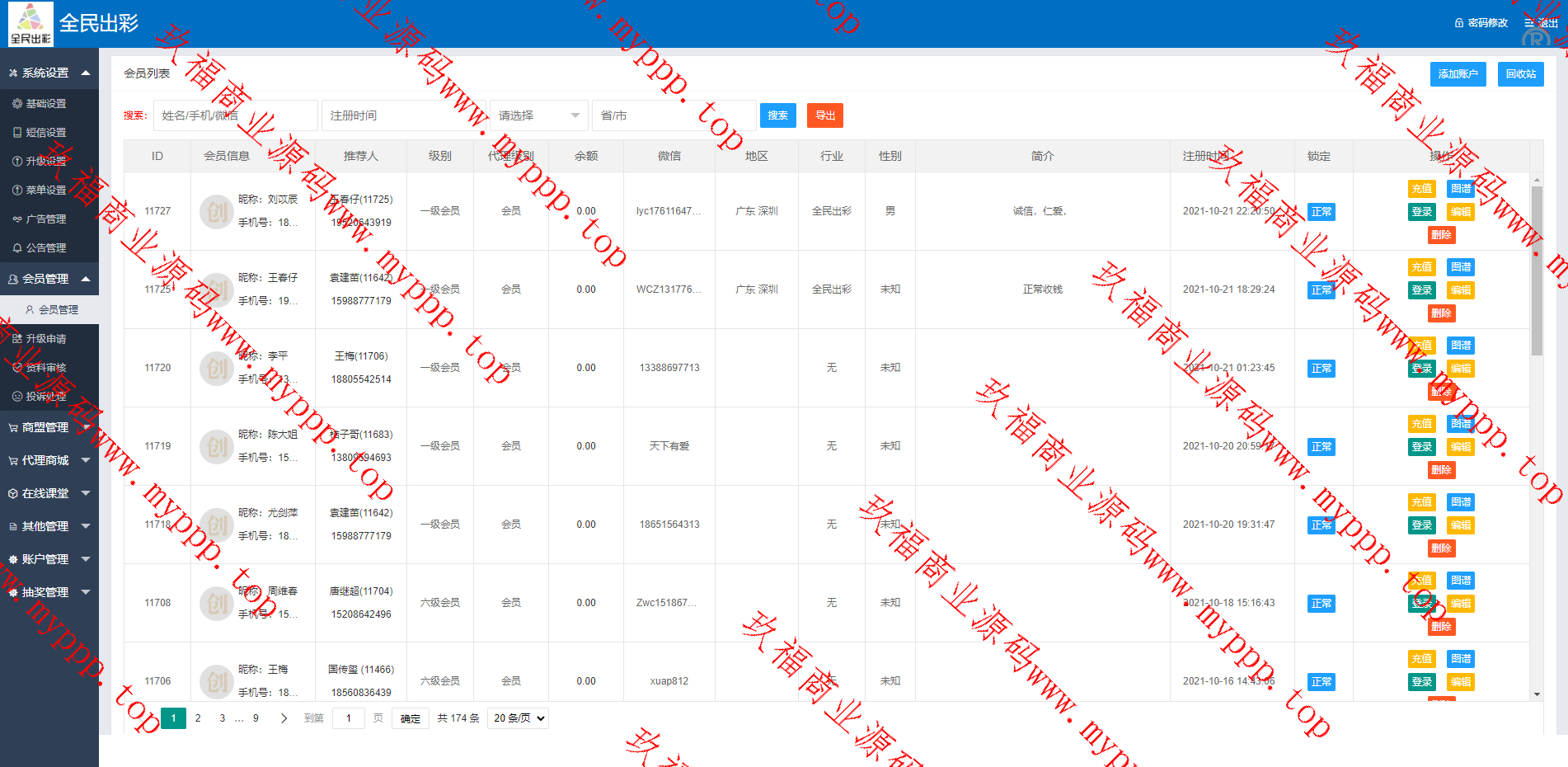Open the 20 条/页 page size dropdown
This screenshot has width=1568, height=767.
click(x=519, y=718)
